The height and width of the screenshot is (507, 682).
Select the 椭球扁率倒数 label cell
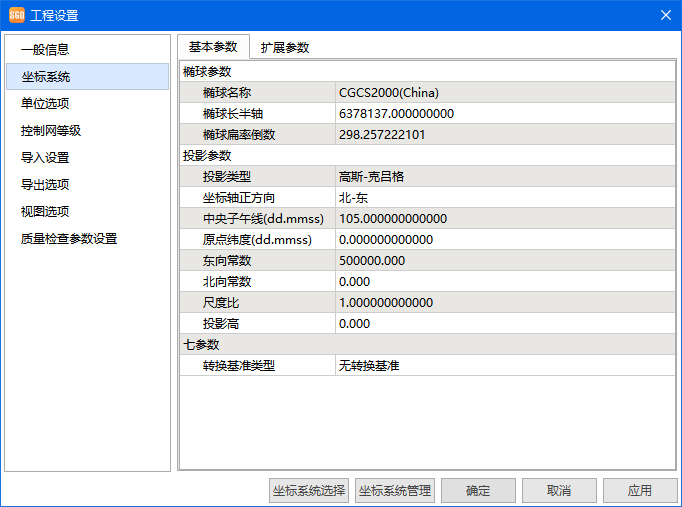(257, 134)
